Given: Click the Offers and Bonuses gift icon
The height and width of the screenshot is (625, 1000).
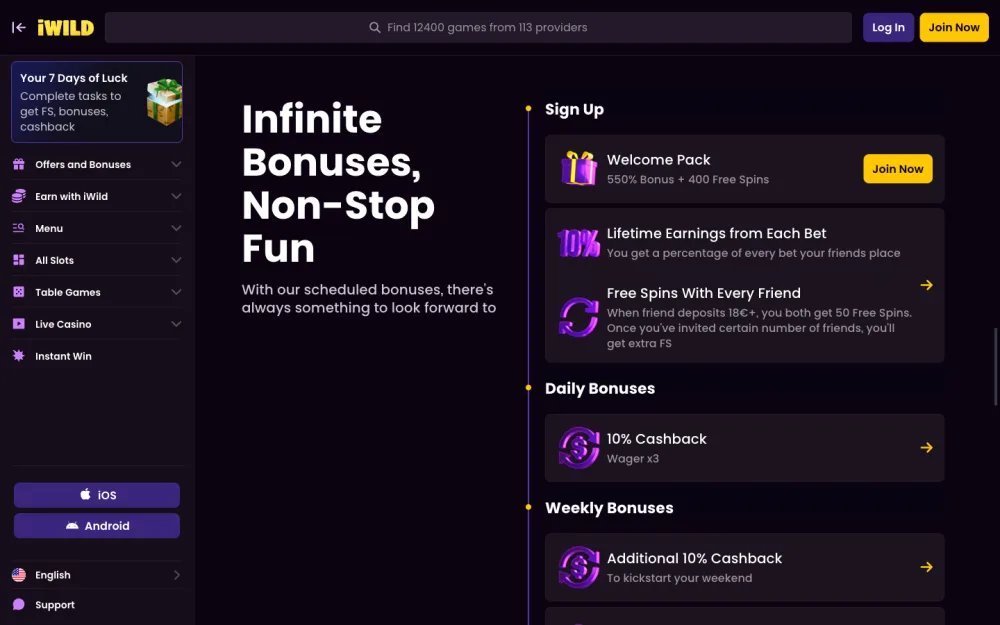Looking at the screenshot, I should pos(18,165).
